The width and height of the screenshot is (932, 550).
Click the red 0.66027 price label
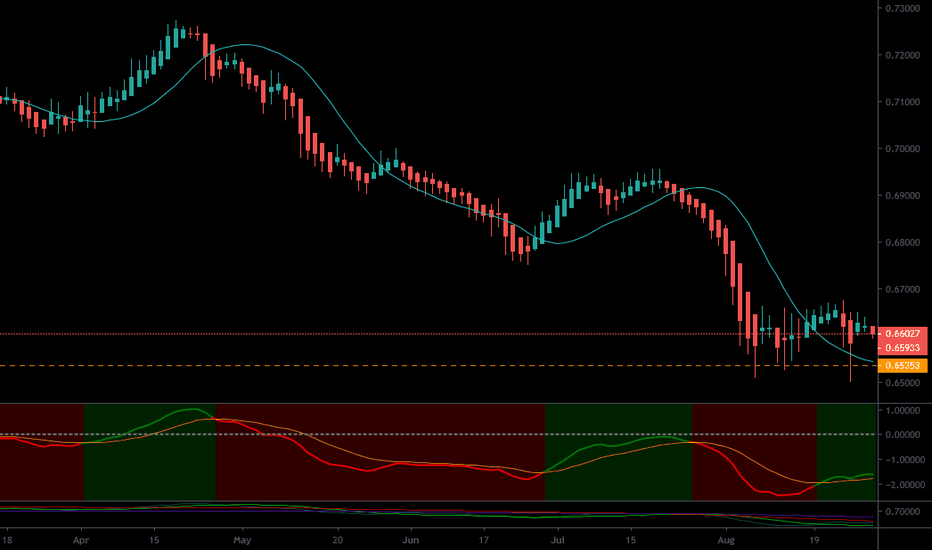tap(902, 334)
